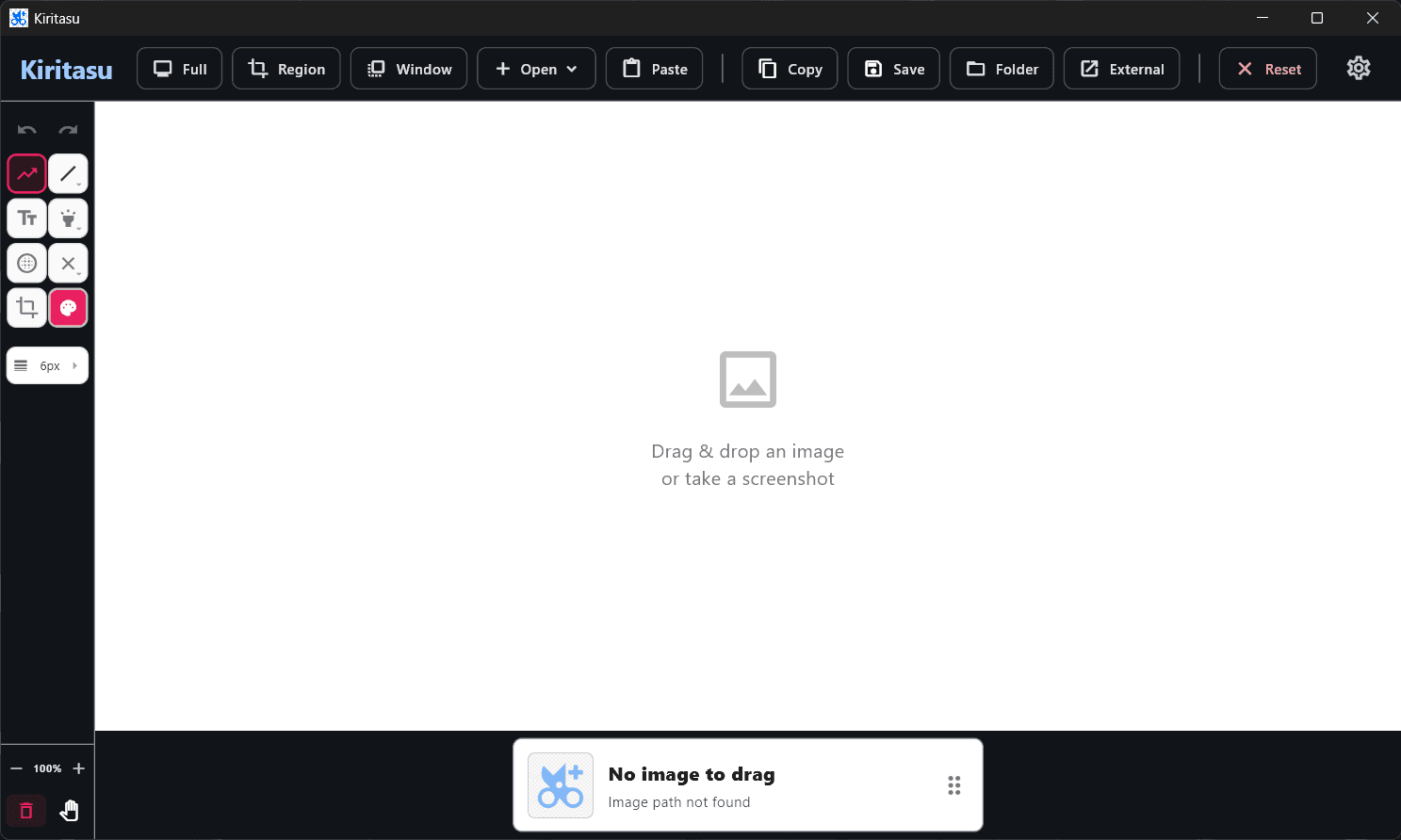Toggle the hand pan tool
Viewport: 1401px width, 840px height.
69,811
